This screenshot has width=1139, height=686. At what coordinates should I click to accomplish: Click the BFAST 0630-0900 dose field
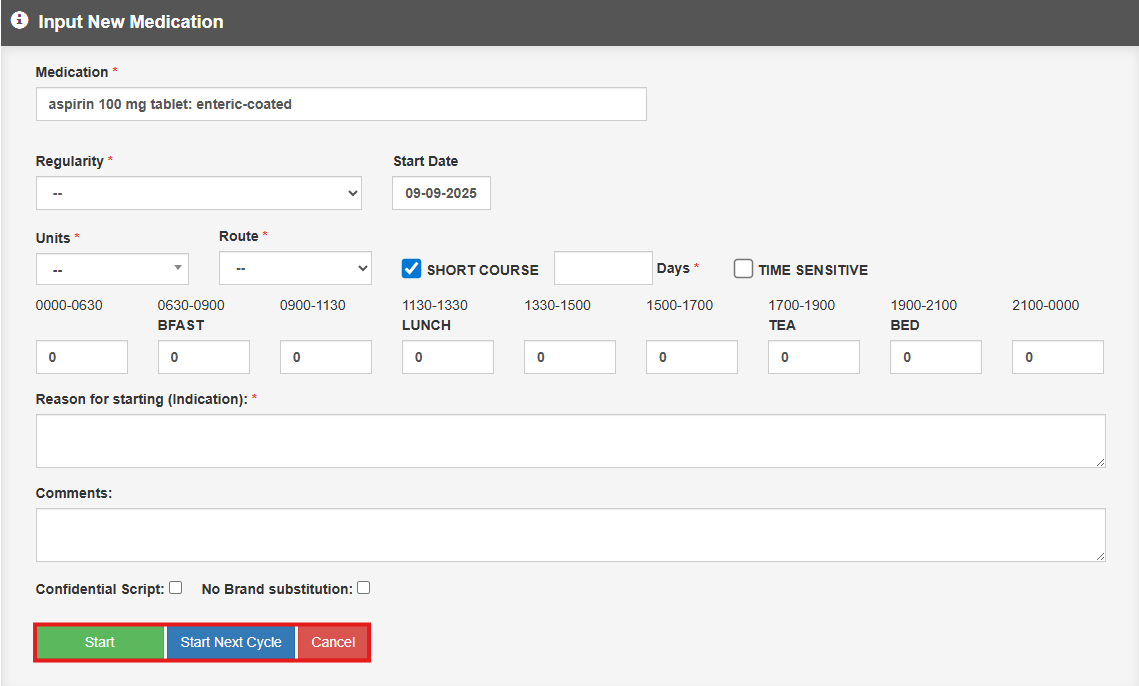pyautogui.click(x=204, y=357)
